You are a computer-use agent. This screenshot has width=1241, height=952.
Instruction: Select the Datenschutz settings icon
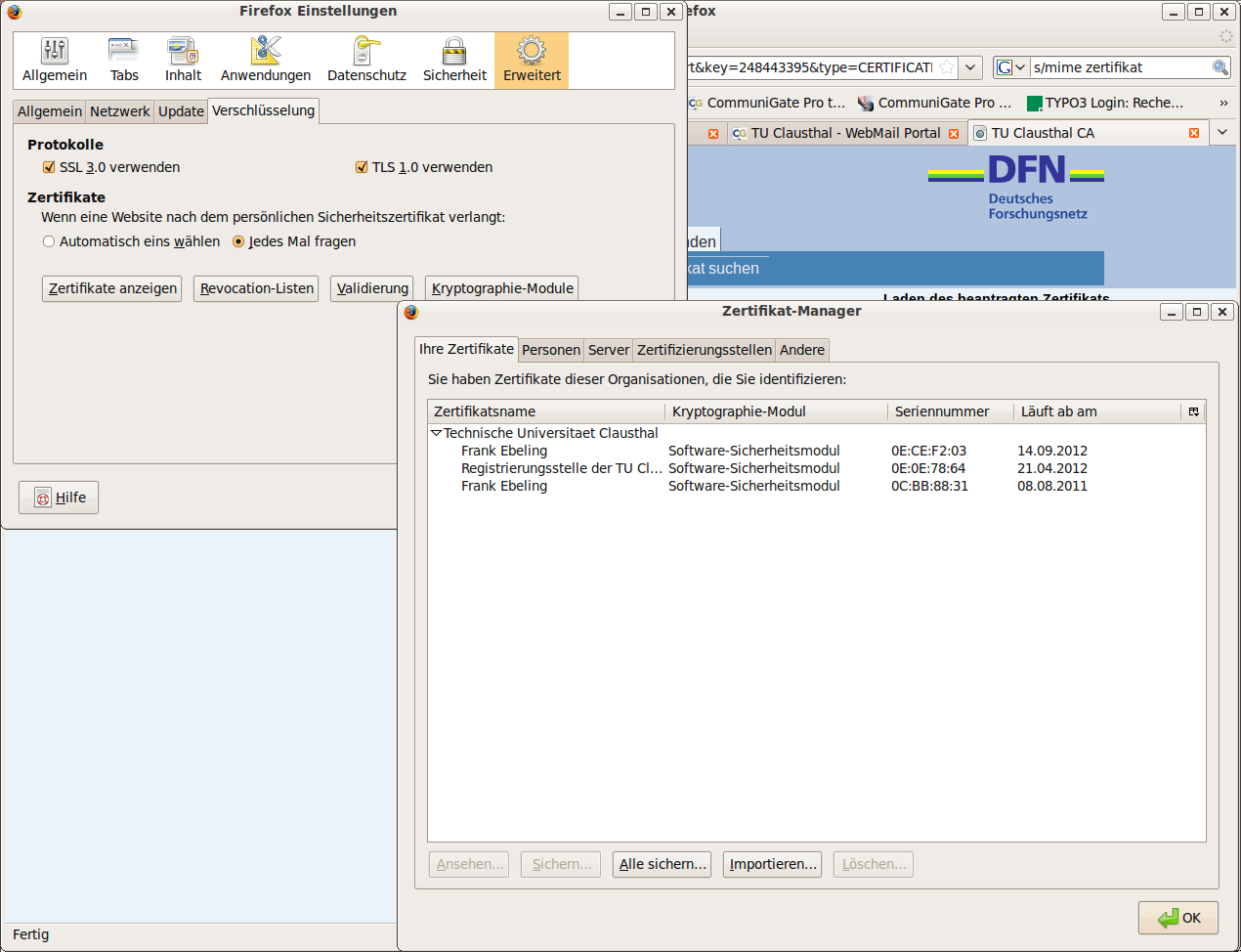pos(366,51)
